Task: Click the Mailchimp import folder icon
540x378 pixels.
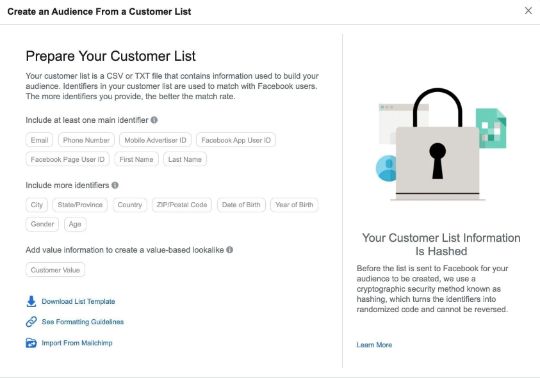Action: 31,343
